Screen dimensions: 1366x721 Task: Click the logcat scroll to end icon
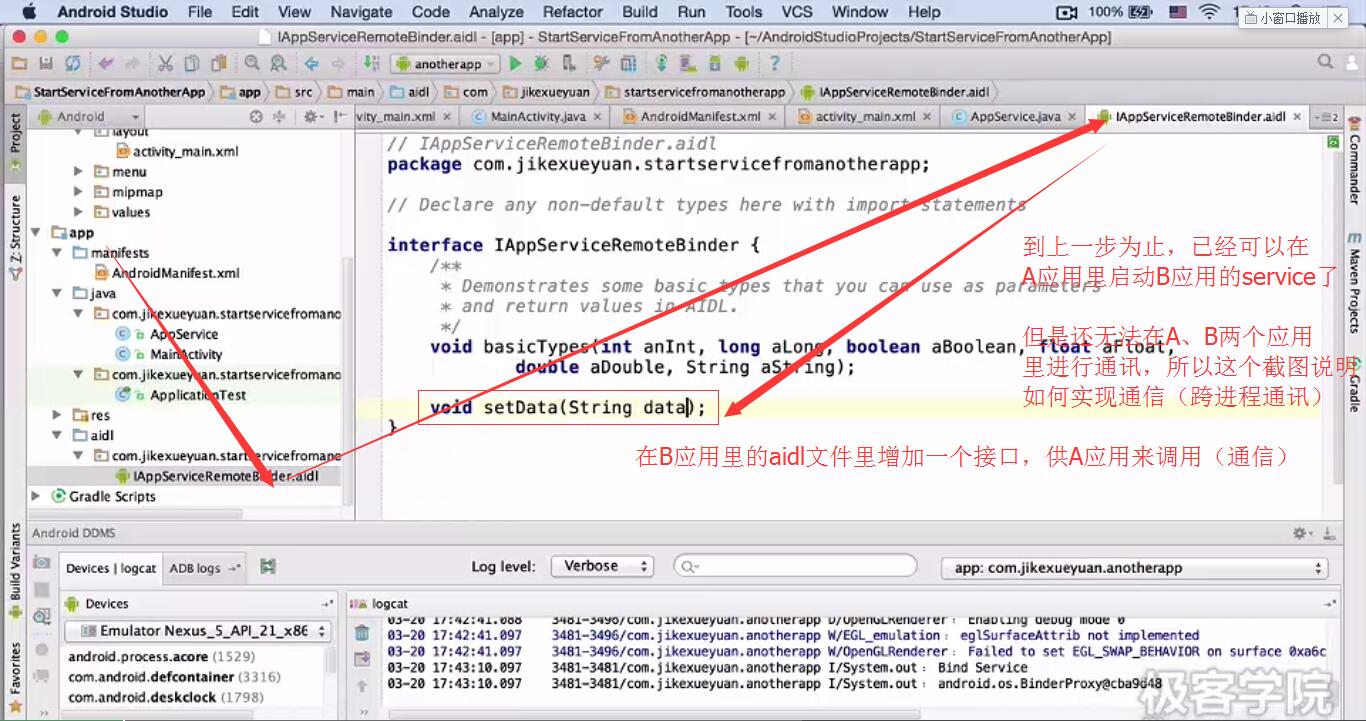pos(362,658)
